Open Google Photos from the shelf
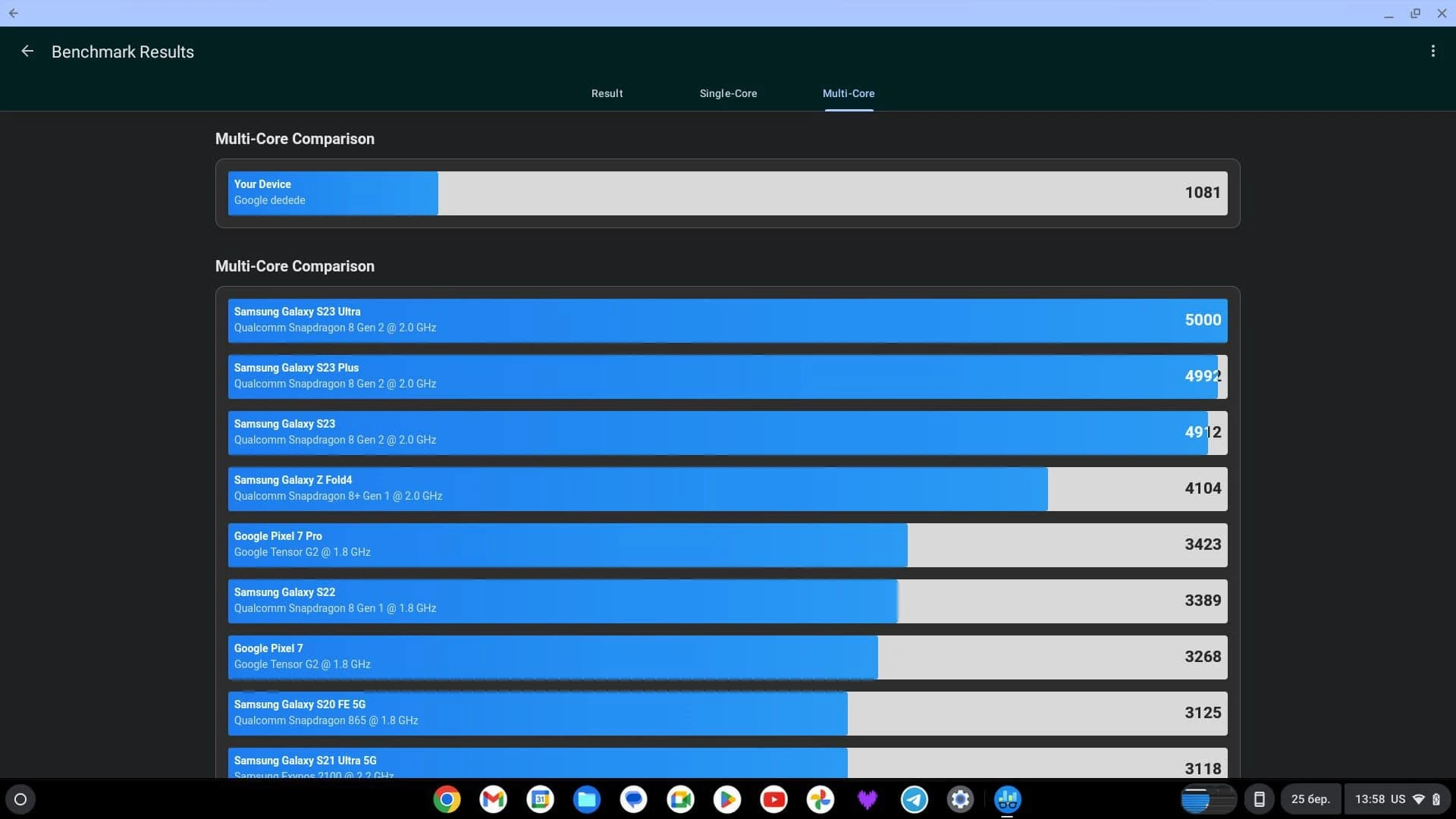Screen dimensions: 1456x819 pyautogui.click(x=821, y=799)
